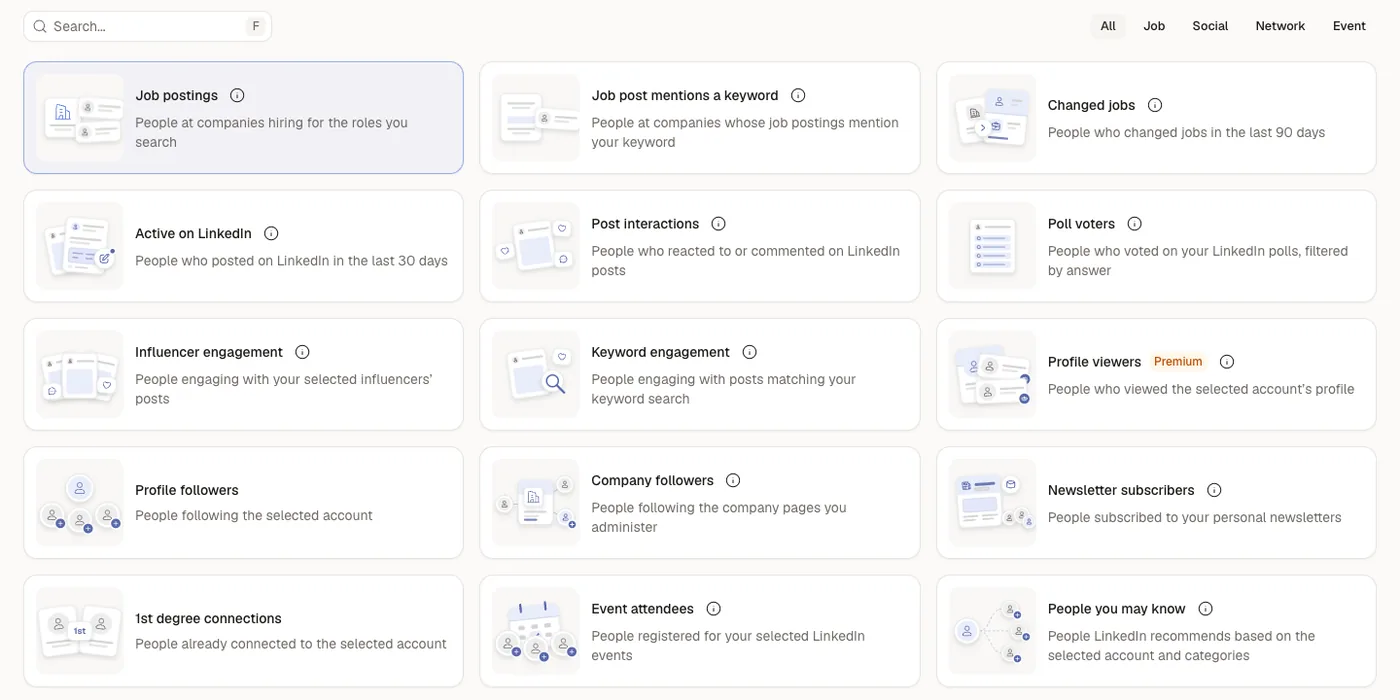Click the F shortcut key badge in search
Screen dimensions: 1400x700
click(256, 26)
